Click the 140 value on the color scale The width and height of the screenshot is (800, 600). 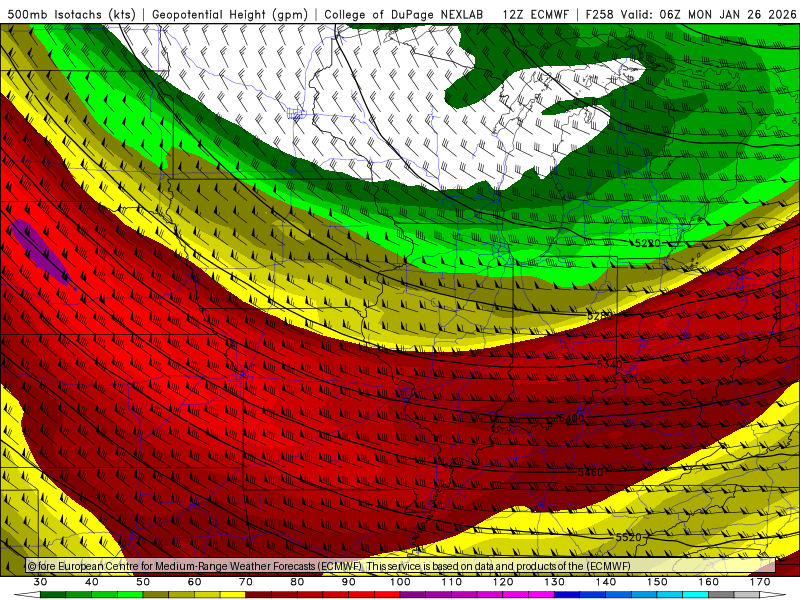point(606,582)
